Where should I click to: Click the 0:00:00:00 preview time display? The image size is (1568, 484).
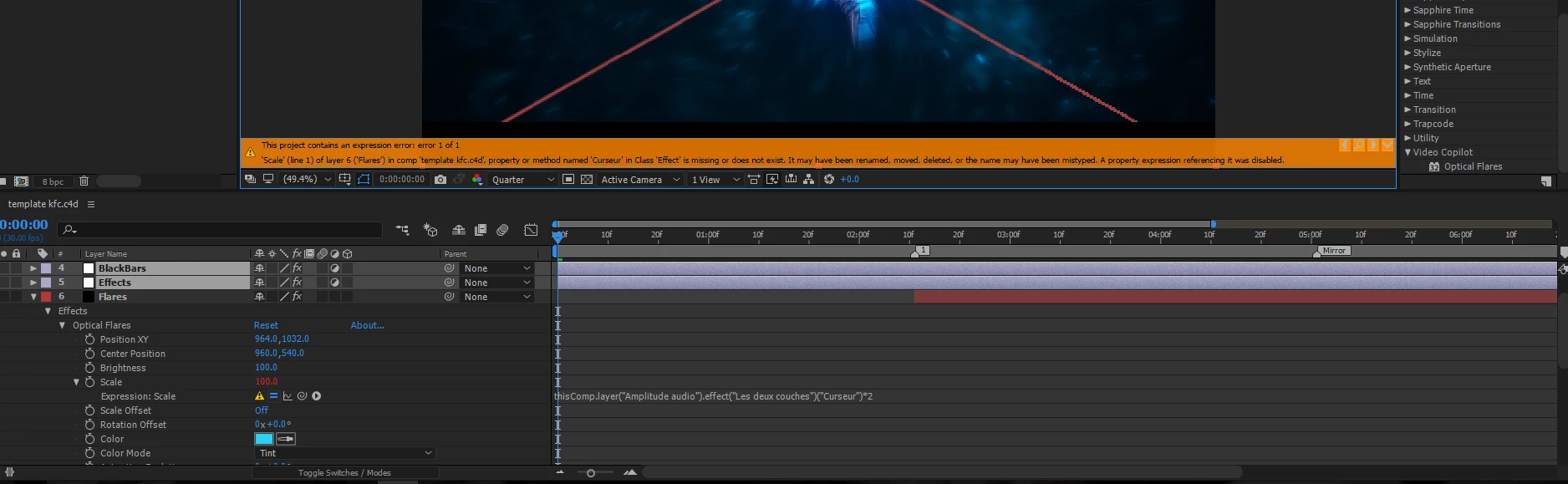point(402,179)
